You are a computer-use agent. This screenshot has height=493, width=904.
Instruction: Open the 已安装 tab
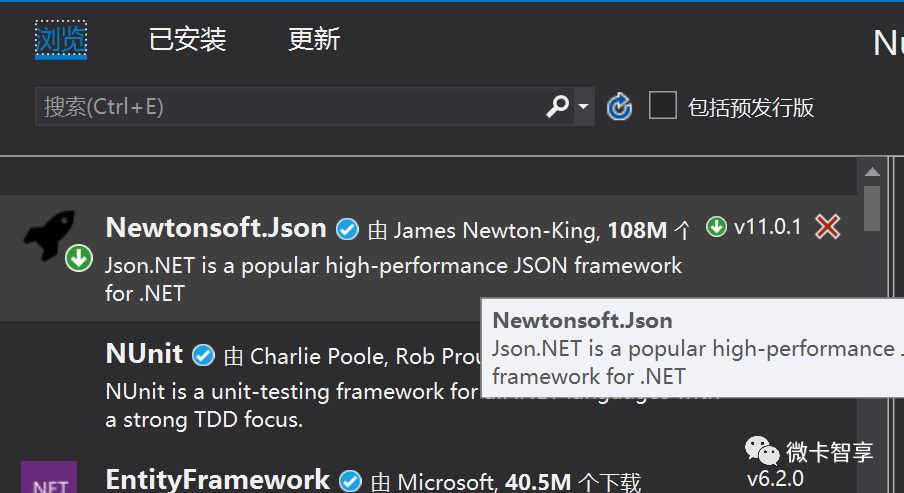coord(187,40)
